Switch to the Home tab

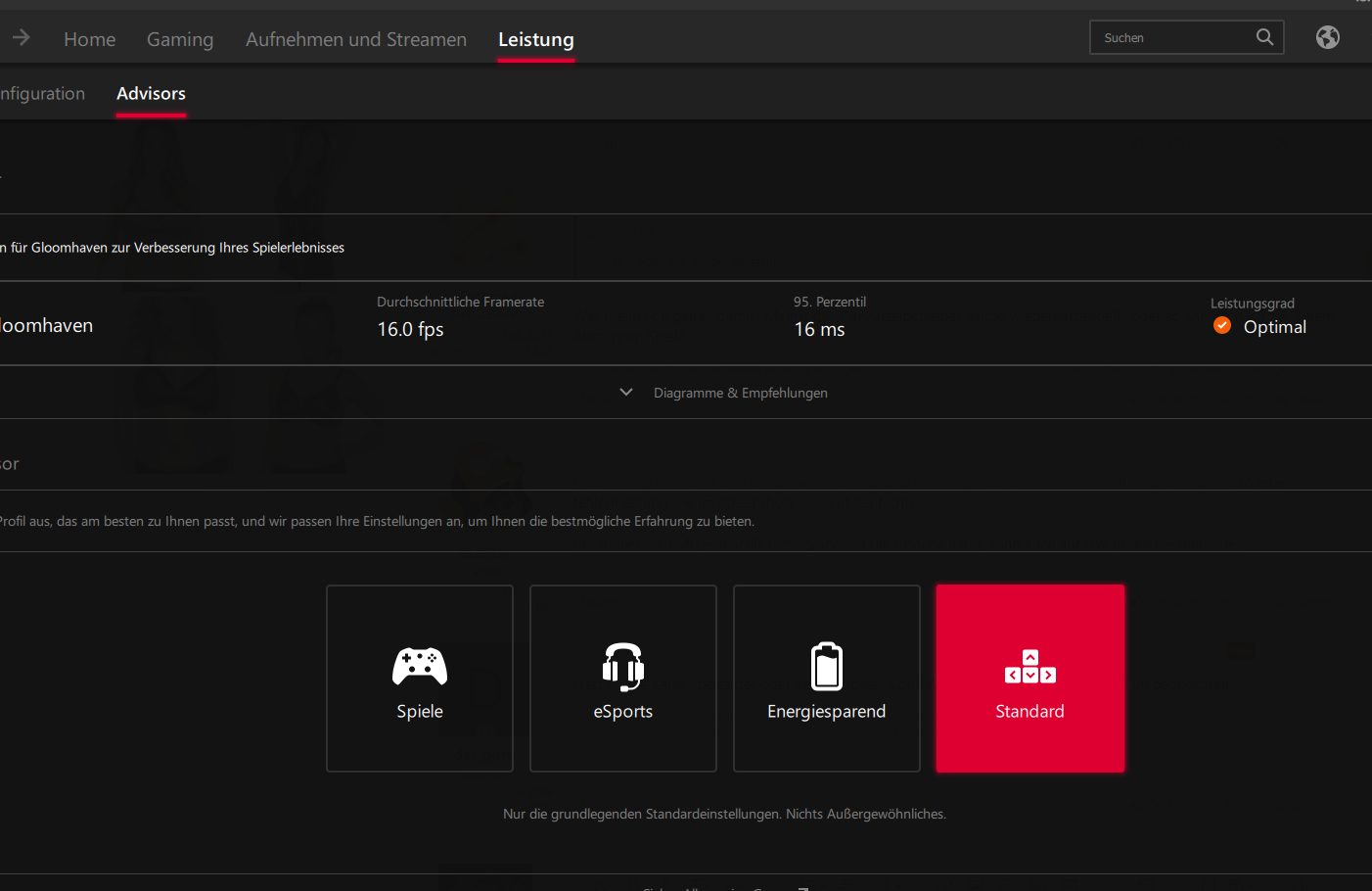(x=89, y=39)
